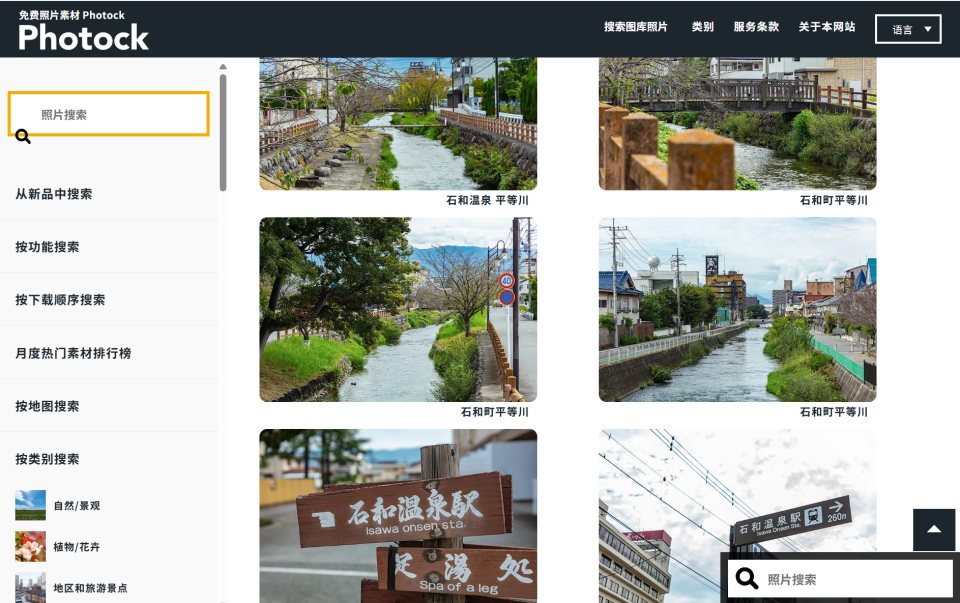Open the river photo with speed limit sign

point(397,309)
